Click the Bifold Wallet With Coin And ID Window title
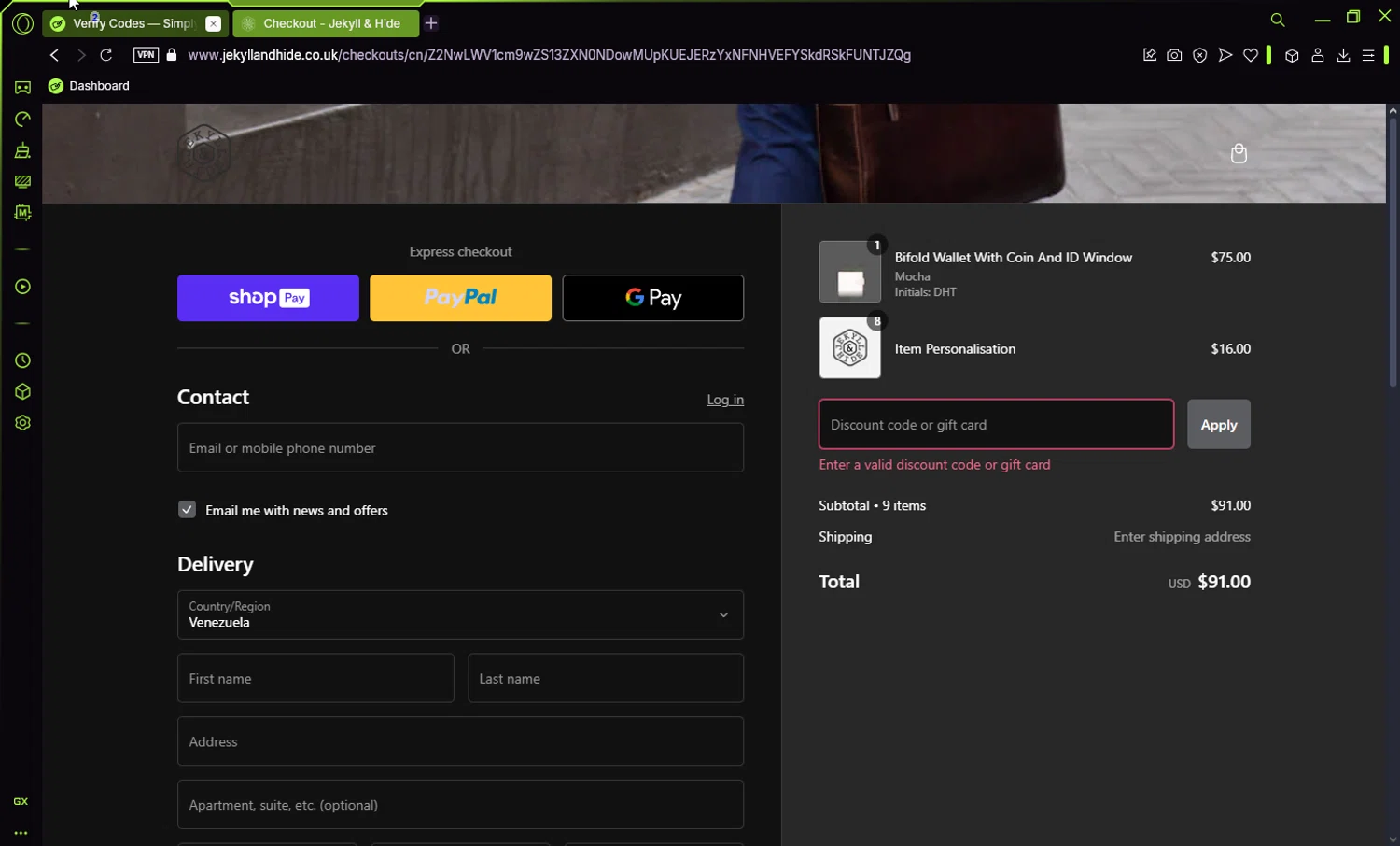1400x846 pixels. 1014,258
